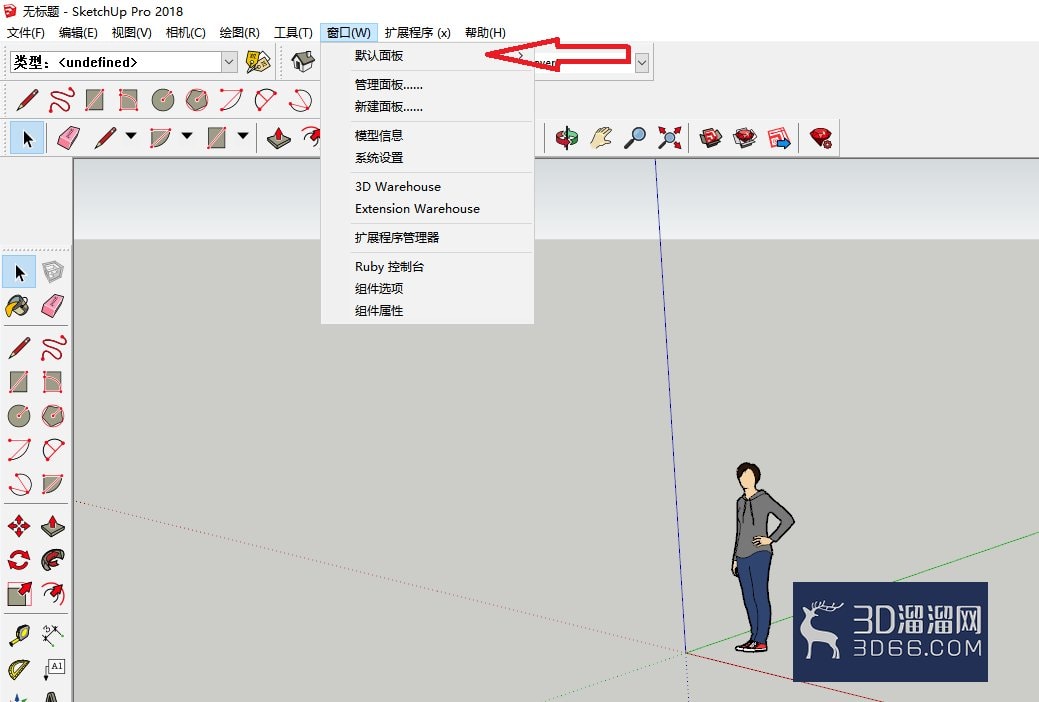Open the 绘图(R) menu
Screen dimensions: 1039x702
239,32
